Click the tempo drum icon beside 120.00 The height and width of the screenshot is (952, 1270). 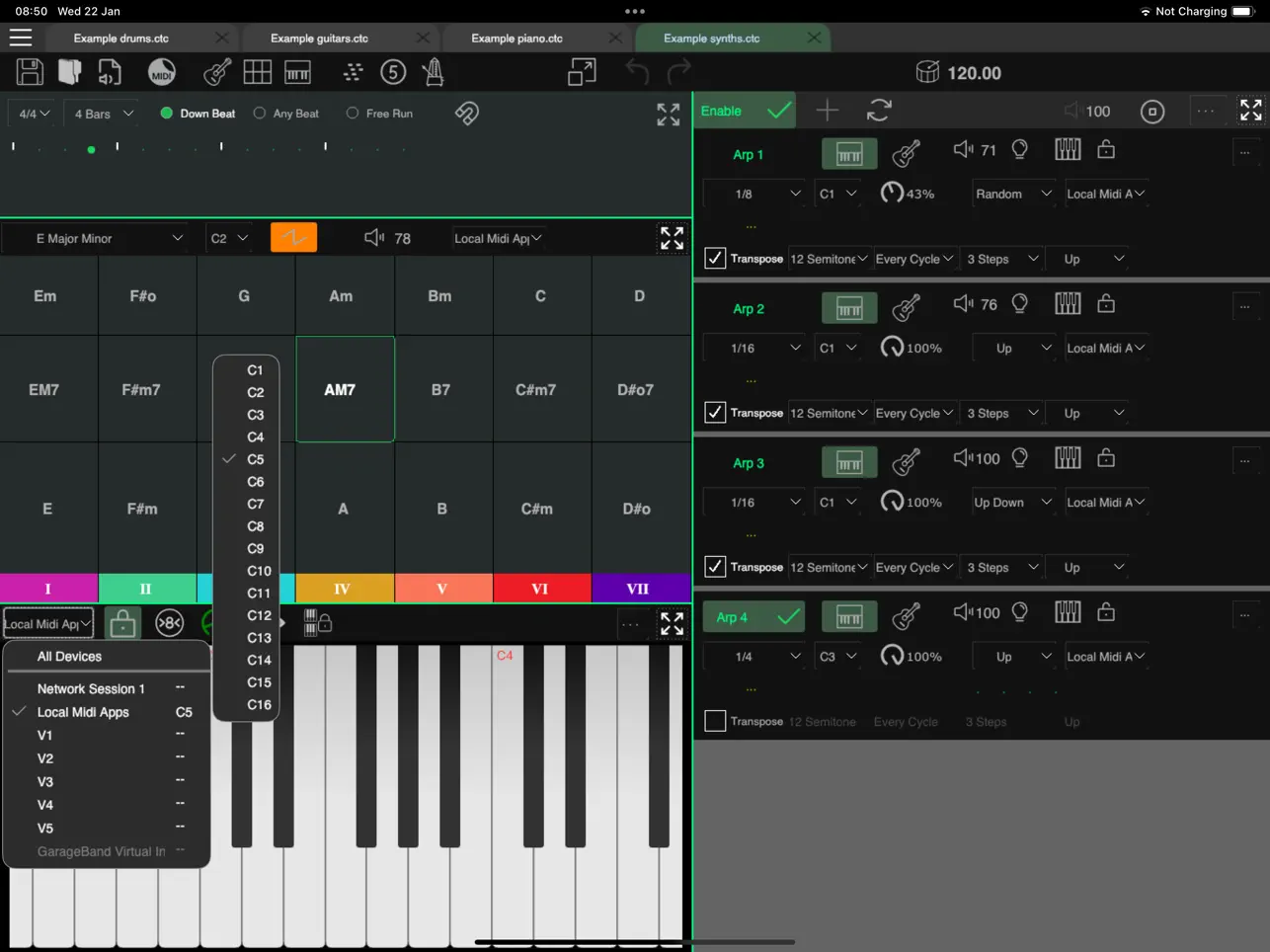pyautogui.click(x=927, y=72)
